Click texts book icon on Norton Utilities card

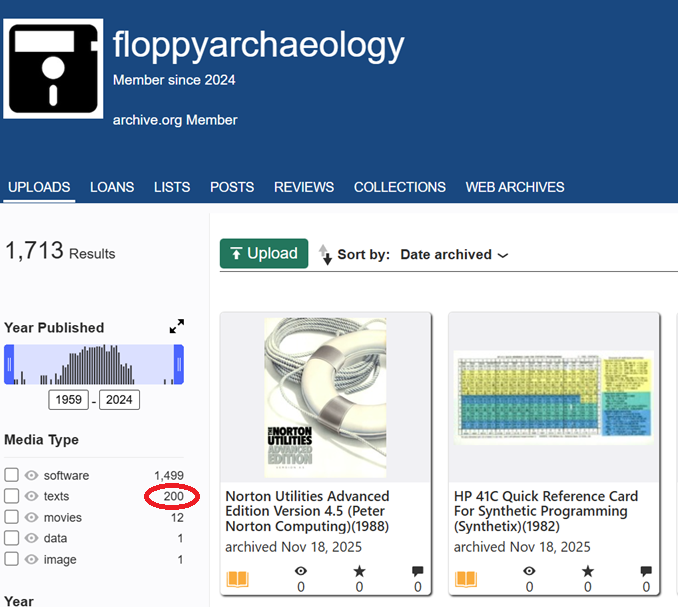pos(237,579)
